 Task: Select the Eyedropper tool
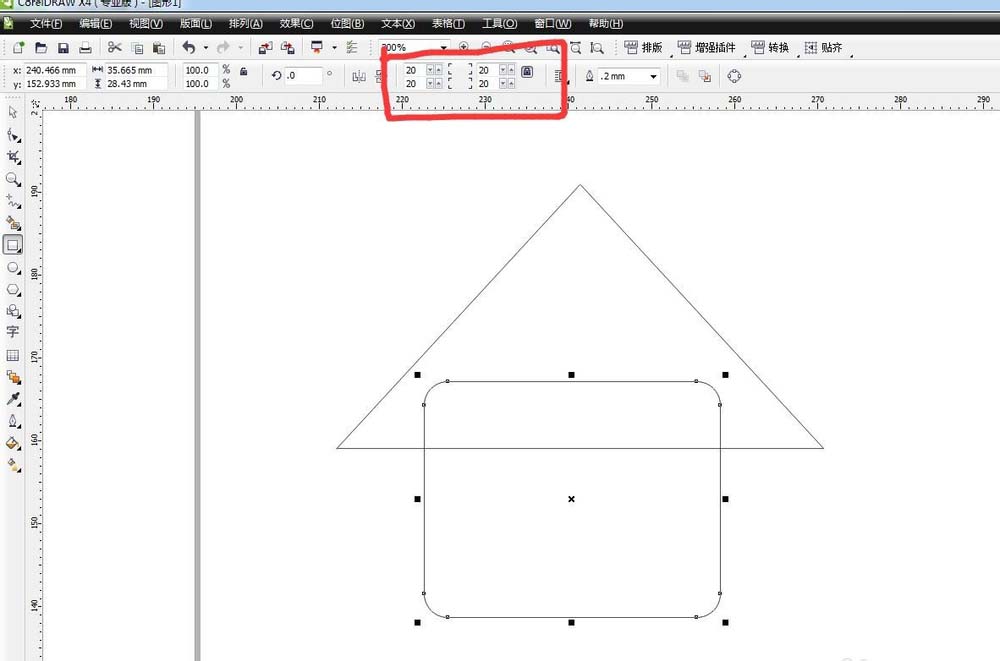coord(13,399)
